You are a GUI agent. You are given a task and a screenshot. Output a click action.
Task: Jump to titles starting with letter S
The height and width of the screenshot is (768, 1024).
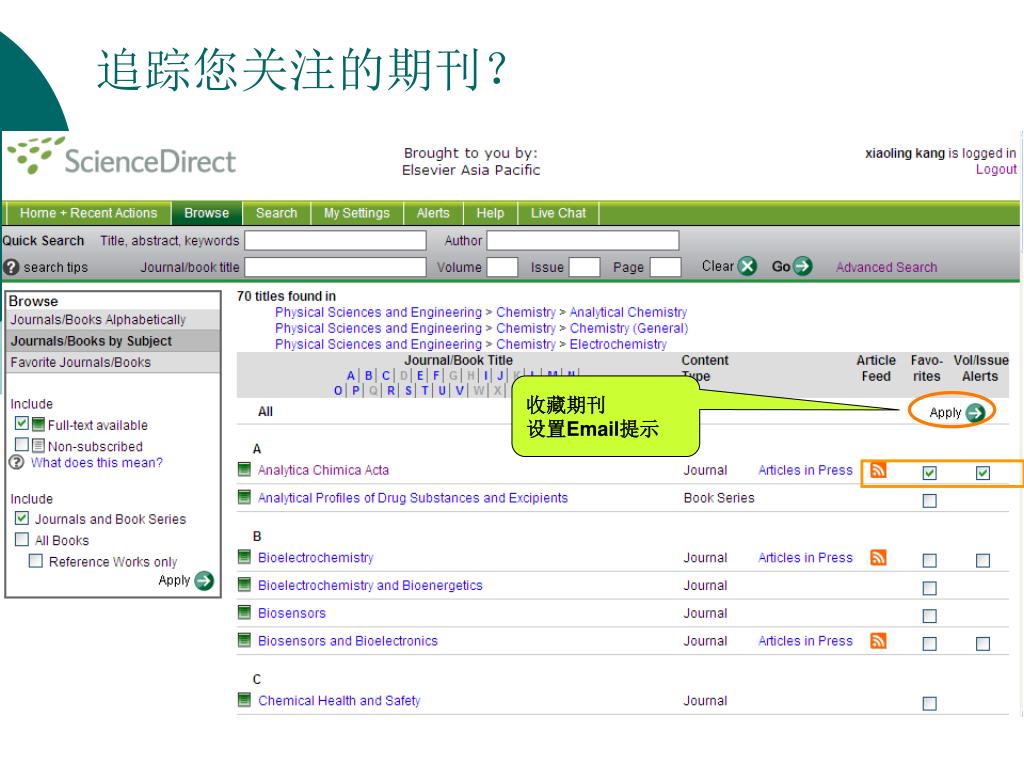click(x=408, y=391)
